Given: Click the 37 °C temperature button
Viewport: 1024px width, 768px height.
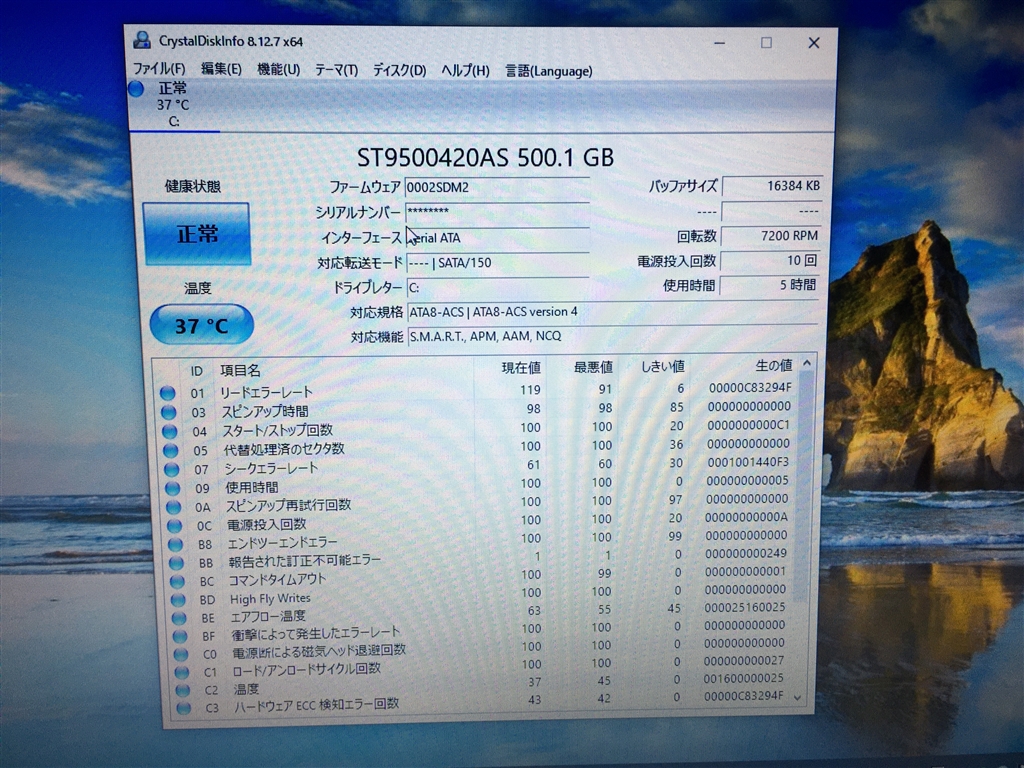Looking at the screenshot, I should tap(202, 325).
